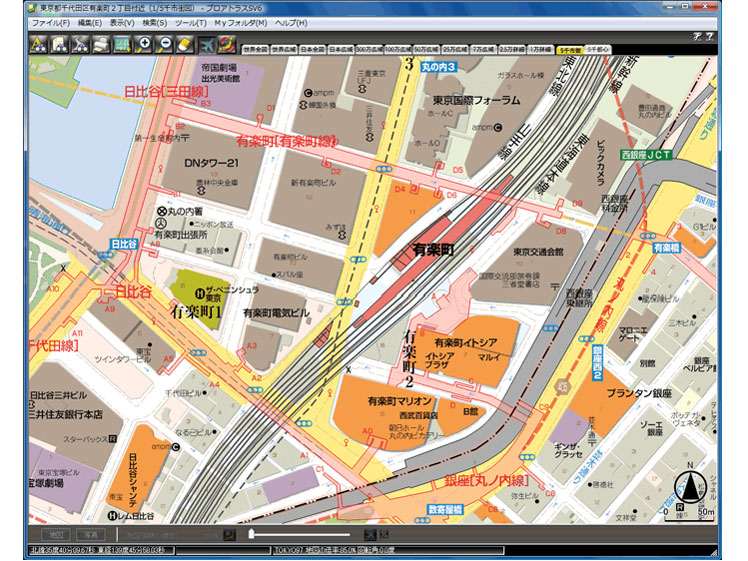Click the 有楽町電気ビル building label
The image size is (748, 561).
tap(276, 313)
